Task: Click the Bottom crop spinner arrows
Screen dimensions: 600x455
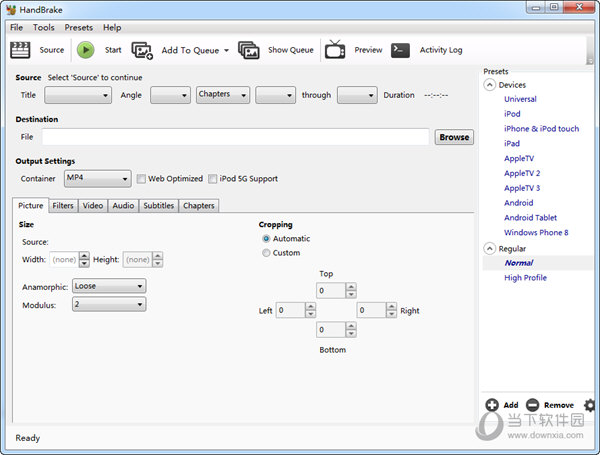Action: [x=351, y=329]
